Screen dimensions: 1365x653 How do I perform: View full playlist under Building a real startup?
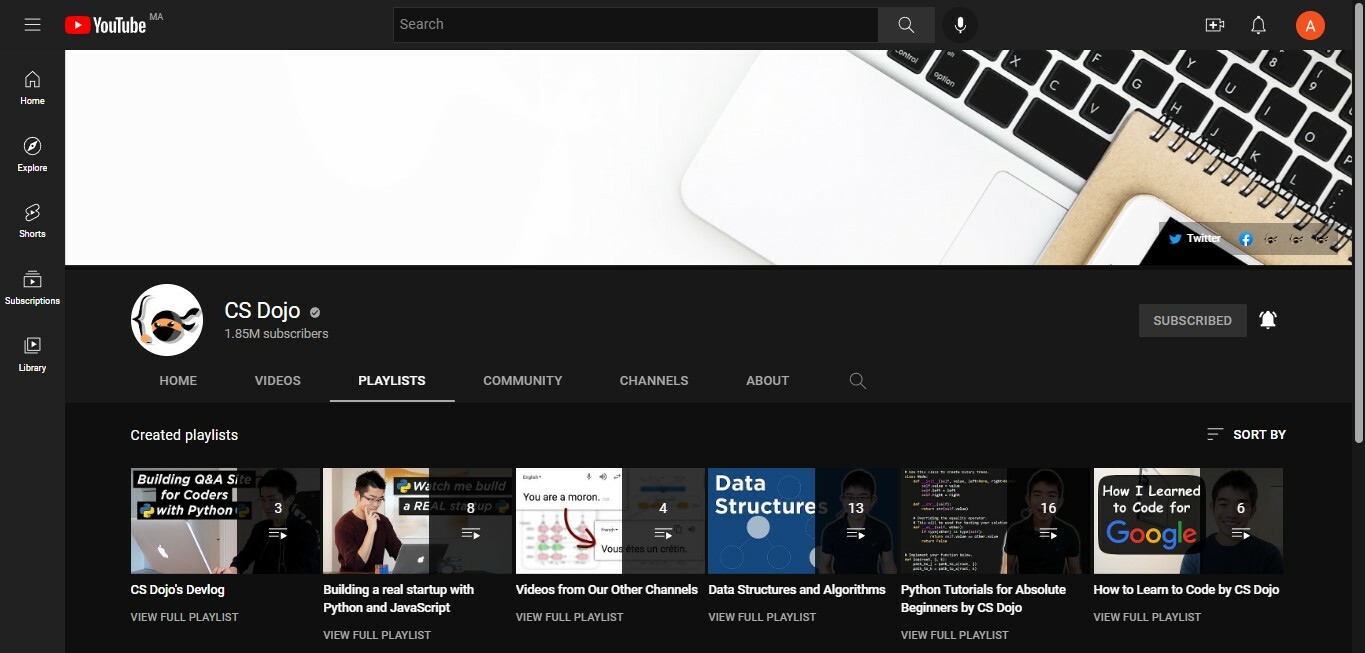click(x=377, y=635)
